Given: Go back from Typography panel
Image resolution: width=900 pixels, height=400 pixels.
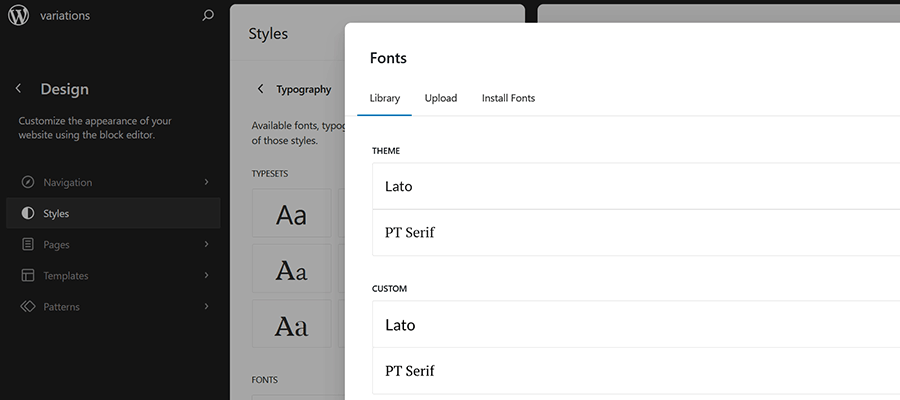Looking at the screenshot, I should point(261,89).
